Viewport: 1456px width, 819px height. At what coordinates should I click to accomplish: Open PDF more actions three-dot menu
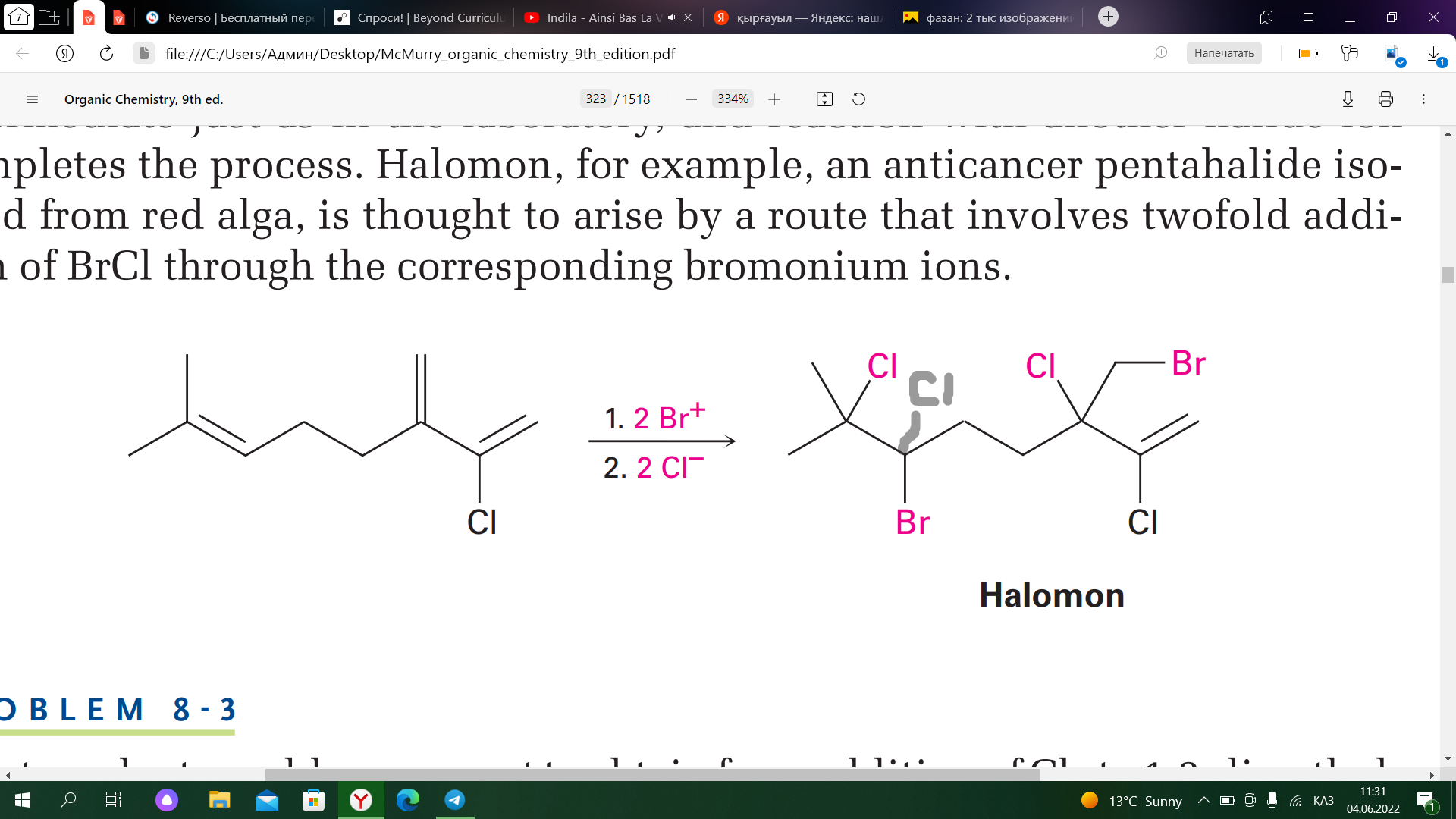coord(1423,99)
